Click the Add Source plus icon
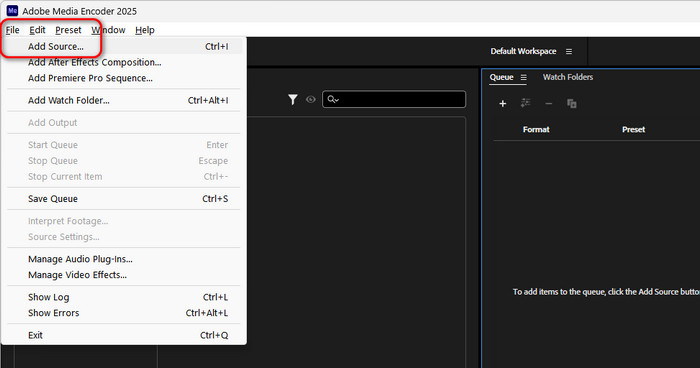The image size is (700, 368). [503, 104]
